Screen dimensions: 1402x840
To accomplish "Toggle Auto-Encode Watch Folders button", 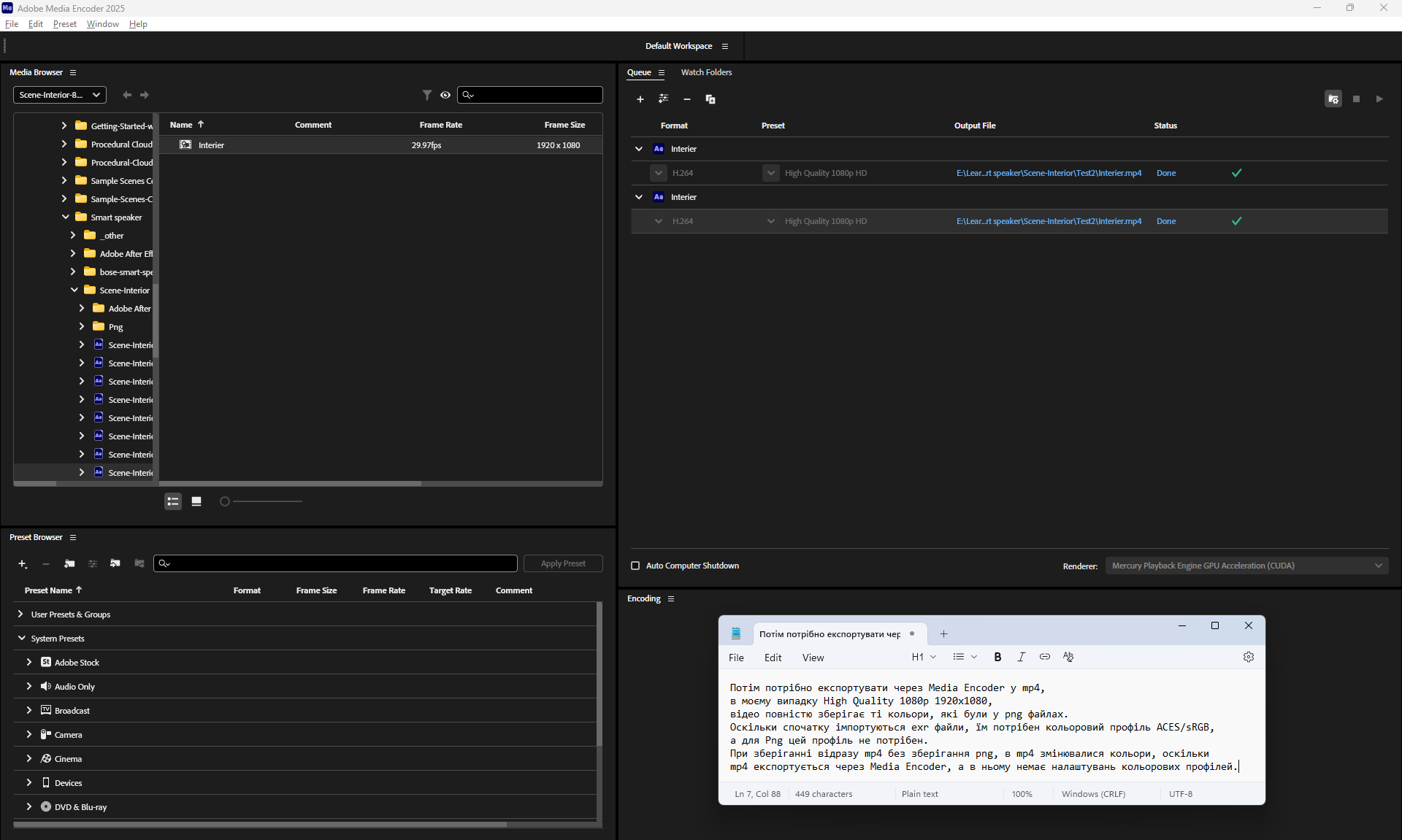I will point(1333,99).
